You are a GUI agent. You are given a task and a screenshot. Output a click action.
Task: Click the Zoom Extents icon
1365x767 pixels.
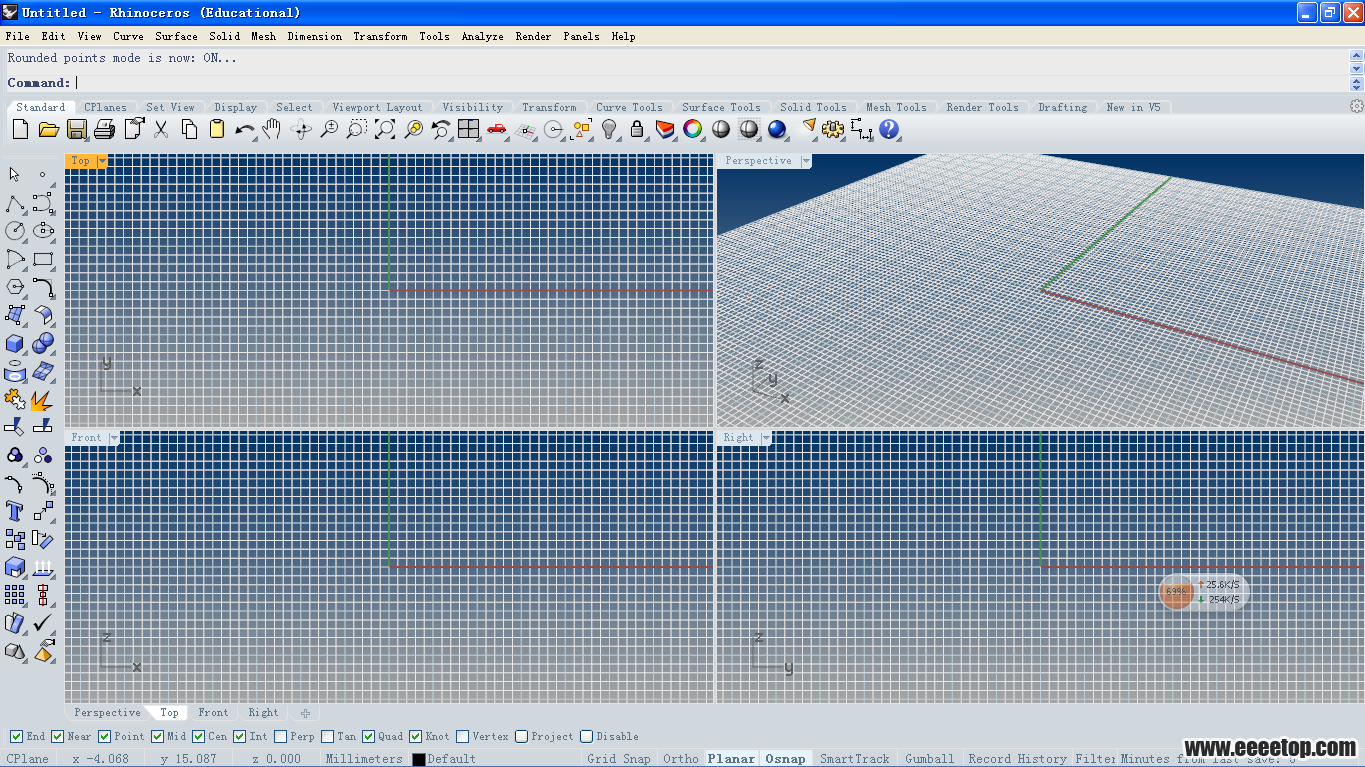pyautogui.click(x=385, y=129)
